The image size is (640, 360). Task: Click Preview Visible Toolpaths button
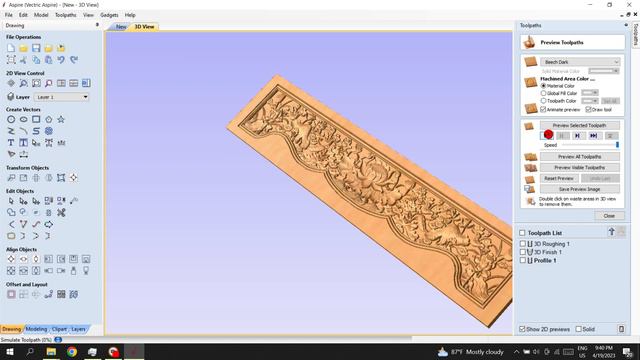click(580, 168)
